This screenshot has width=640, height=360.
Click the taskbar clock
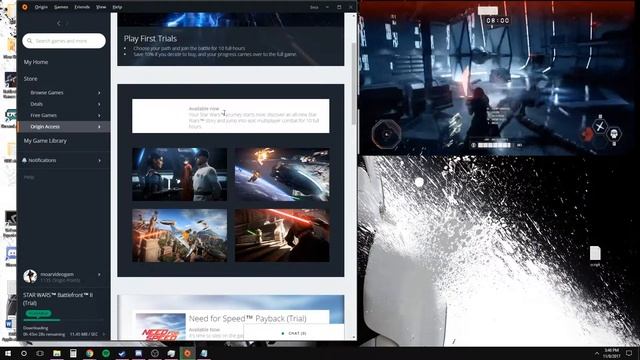611,353
